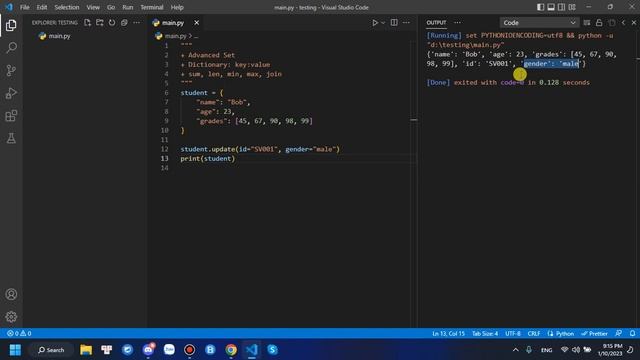The height and width of the screenshot is (360, 640).
Task: Open Skype from taskbar
Action: 272,350
